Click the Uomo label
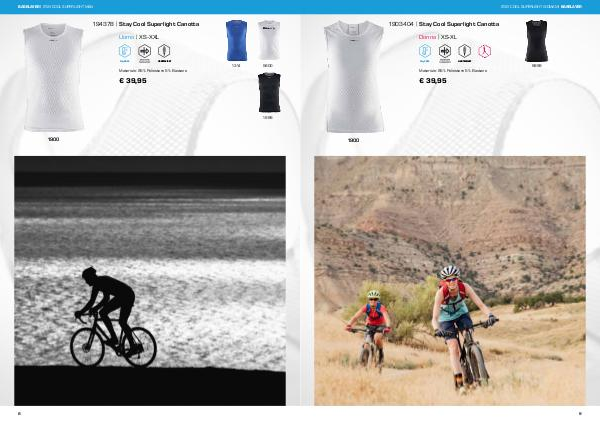This screenshot has height=424, width=600. (126, 37)
